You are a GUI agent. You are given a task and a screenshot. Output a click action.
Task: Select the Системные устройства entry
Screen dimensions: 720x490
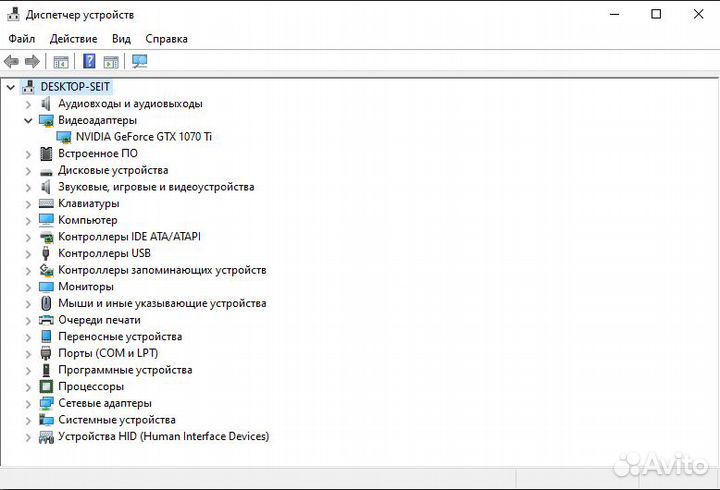[116, 420]
